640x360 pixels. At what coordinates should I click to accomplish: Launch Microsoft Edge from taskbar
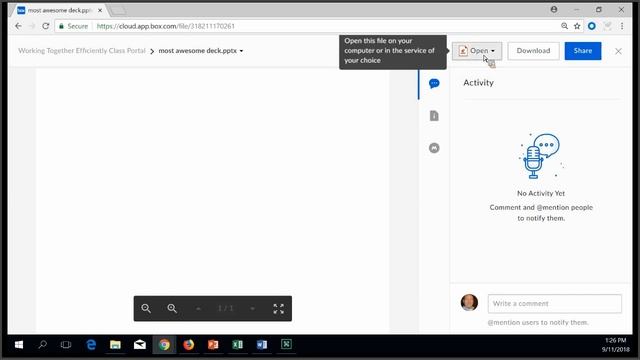coord(91,345)
